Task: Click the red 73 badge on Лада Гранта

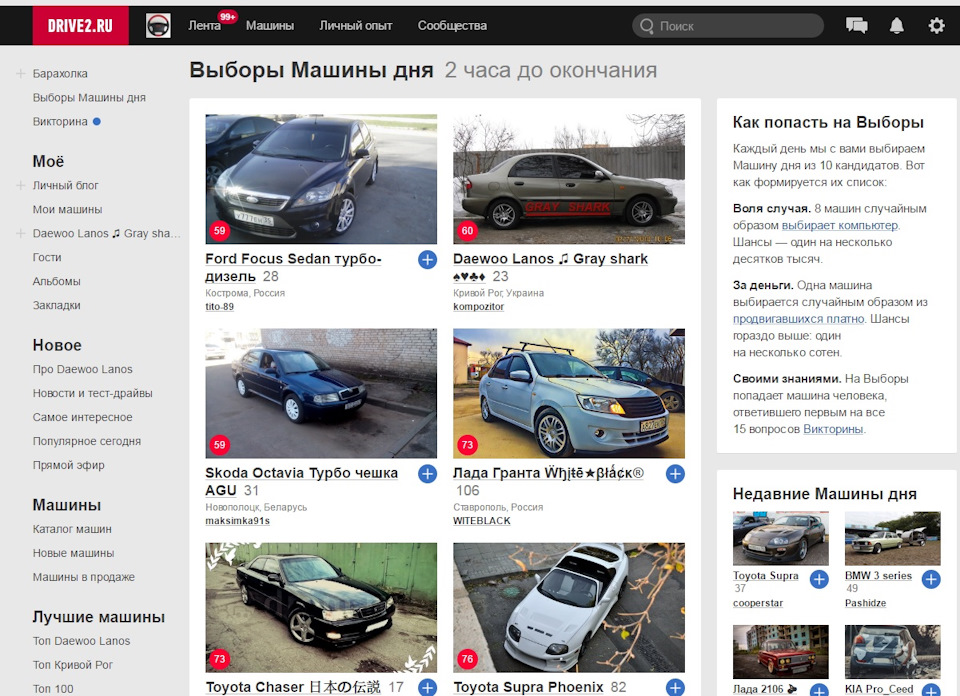Action: [467, 445]
